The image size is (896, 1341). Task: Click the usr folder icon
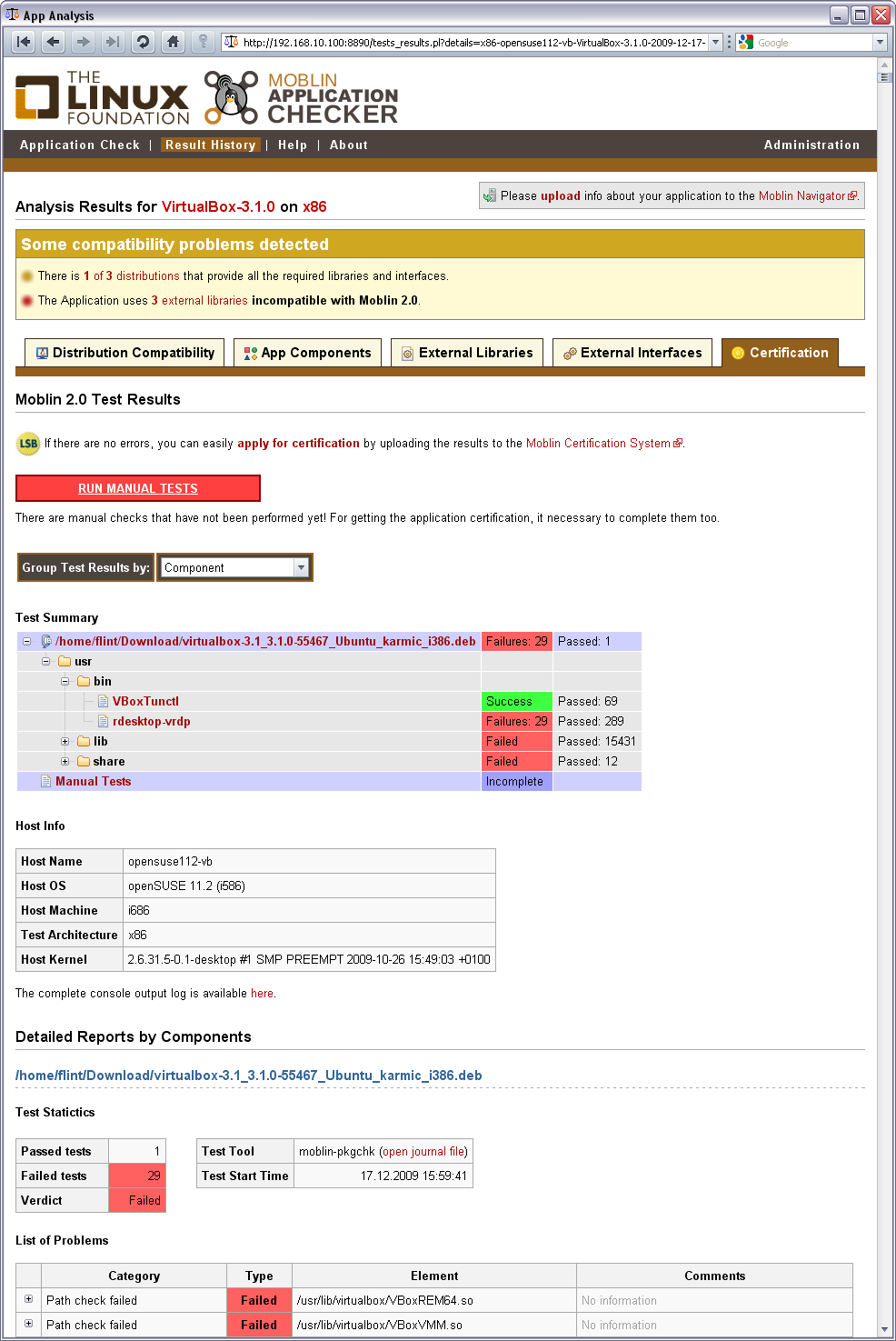point(65,662)
